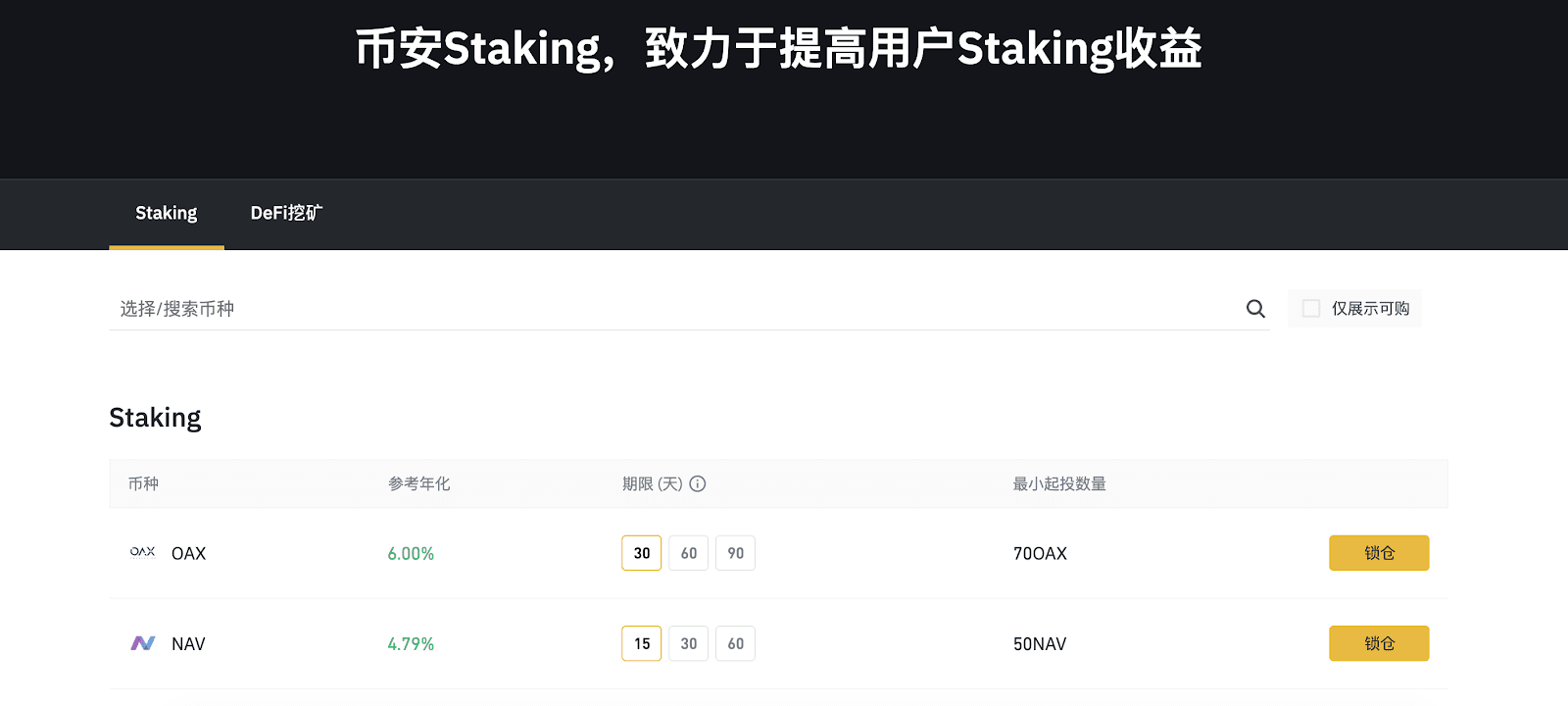Switch to the Staking tab
The height and width of the screenshot is (706, 1568).
click(167, 214)
